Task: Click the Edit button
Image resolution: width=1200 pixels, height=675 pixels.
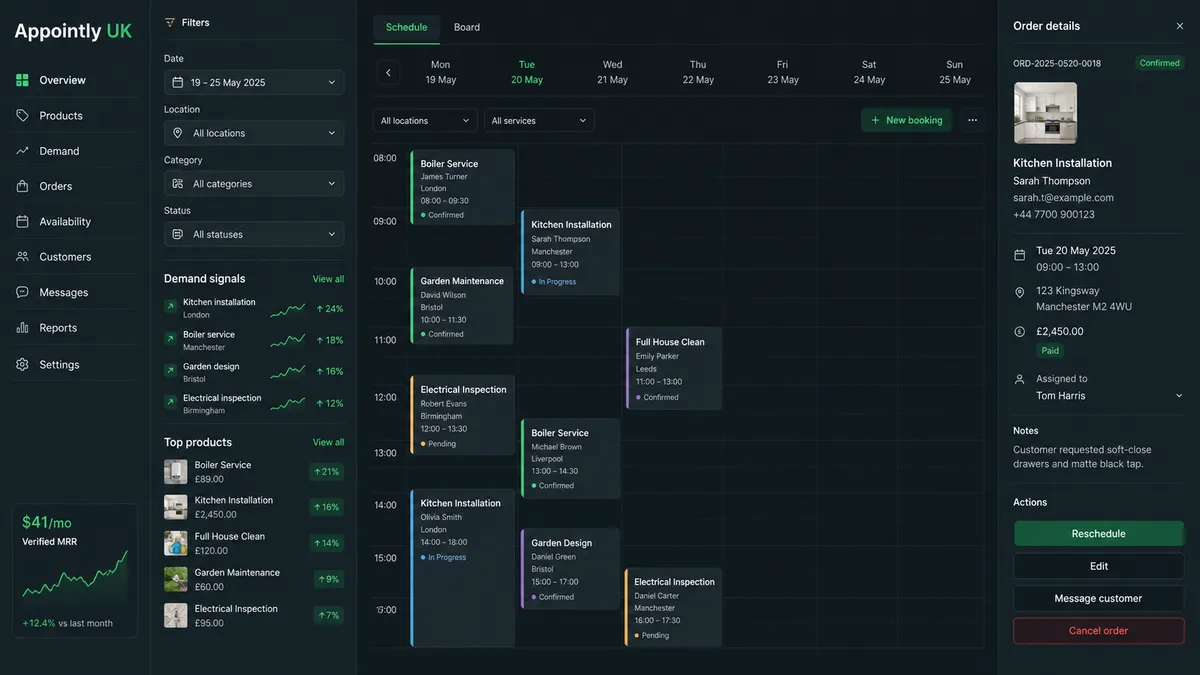Action: 1099,566
